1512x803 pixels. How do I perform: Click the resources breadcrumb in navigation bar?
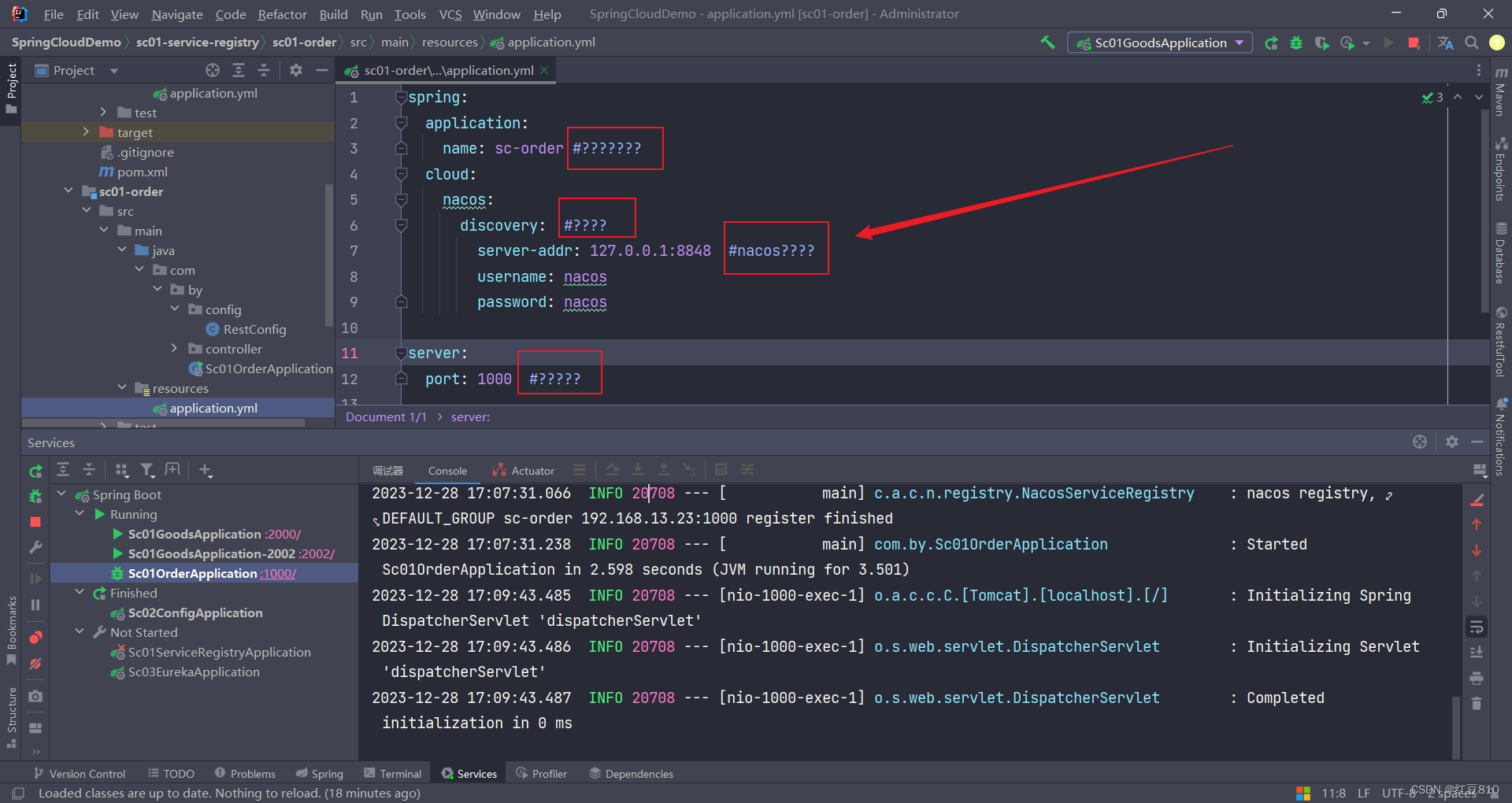[x=450, y=43]
